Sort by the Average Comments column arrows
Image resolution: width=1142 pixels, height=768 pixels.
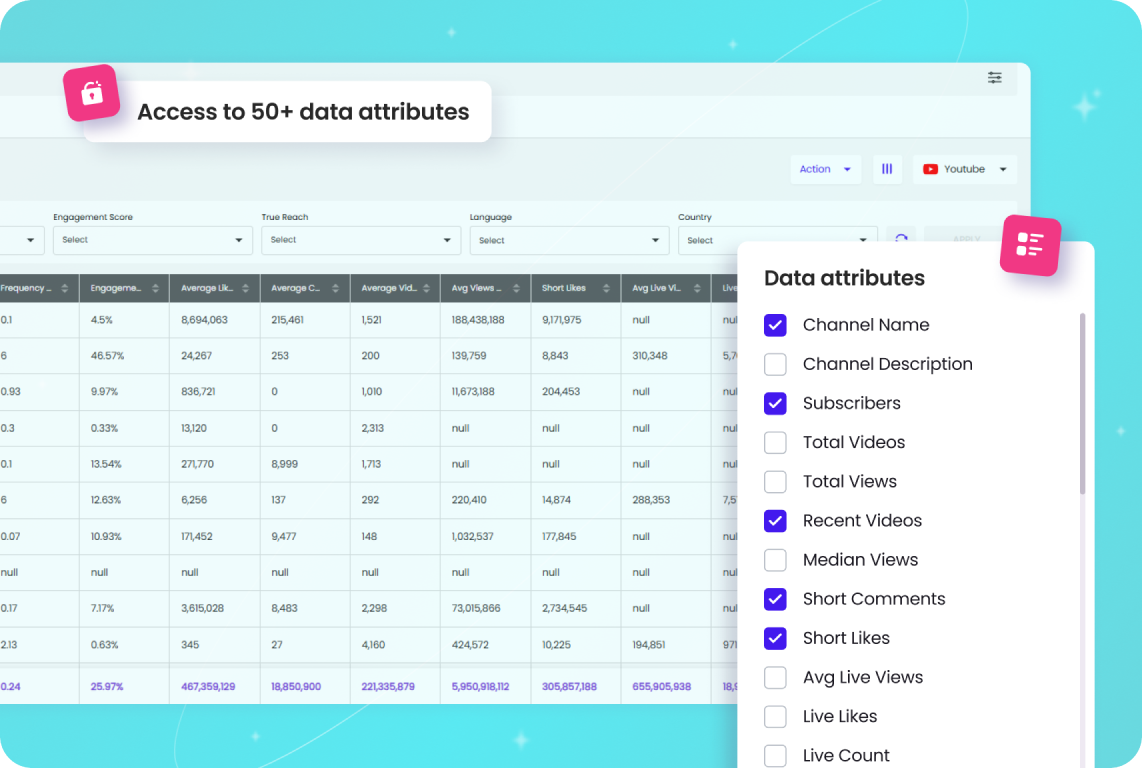click(x=336, y=289)
